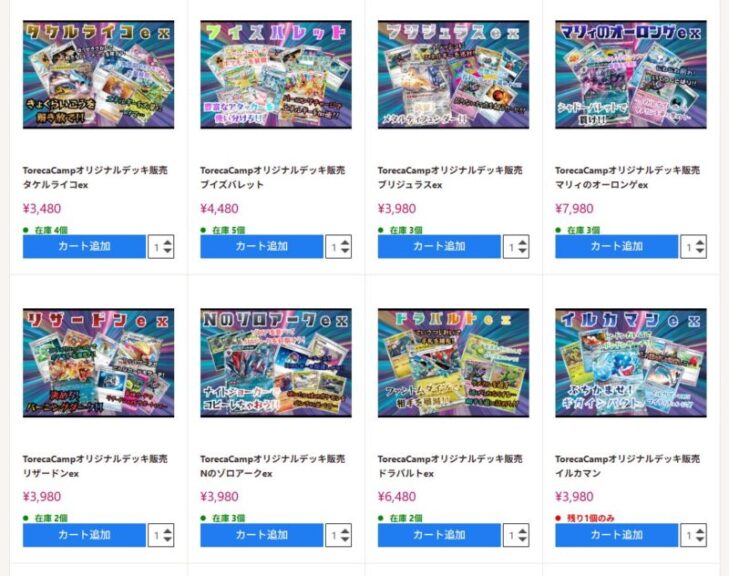
Task: Click quantity field for イルカマン
Action: [694, 535]
